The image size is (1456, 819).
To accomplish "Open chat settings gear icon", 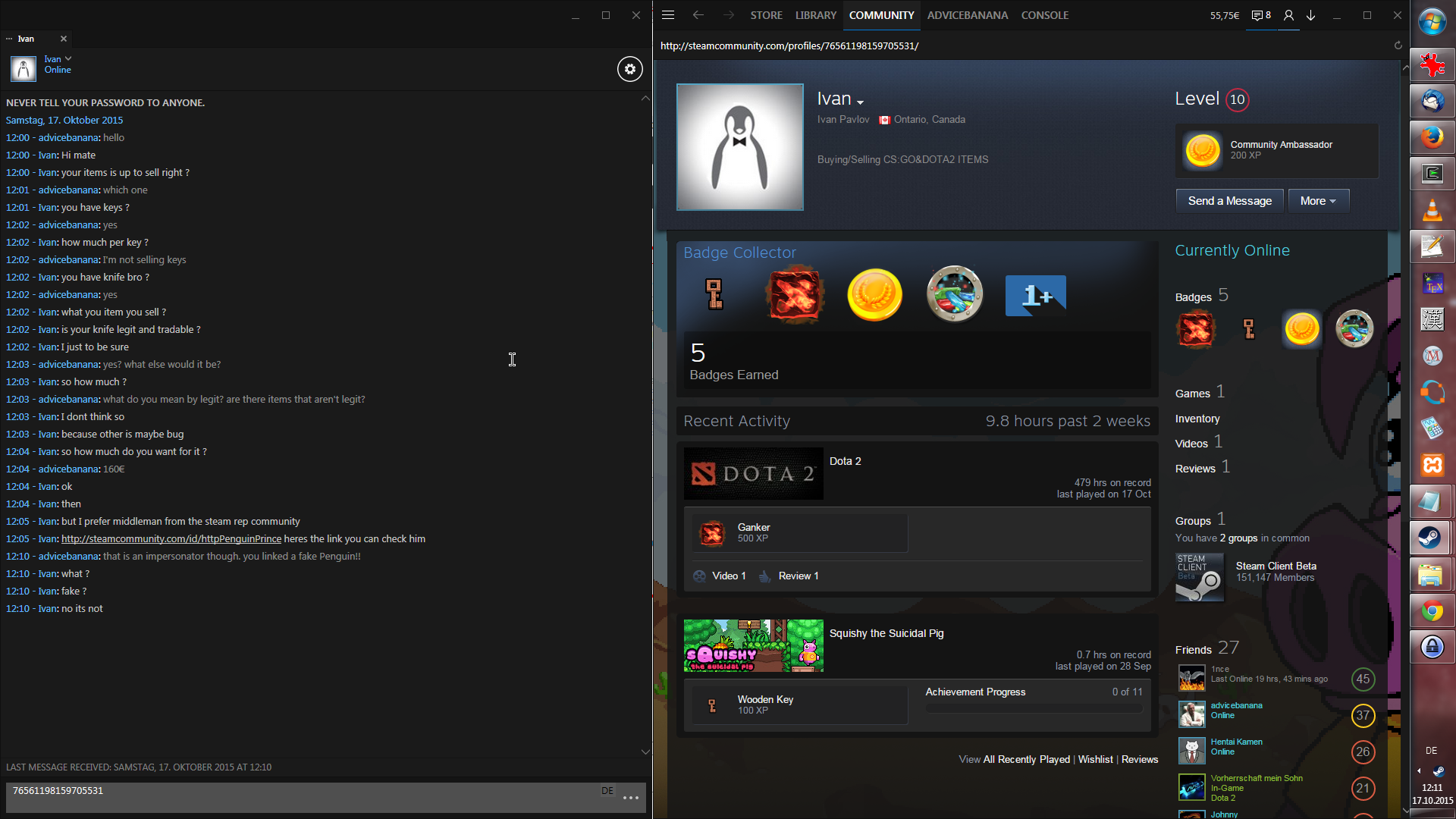I will coord(629,69).
